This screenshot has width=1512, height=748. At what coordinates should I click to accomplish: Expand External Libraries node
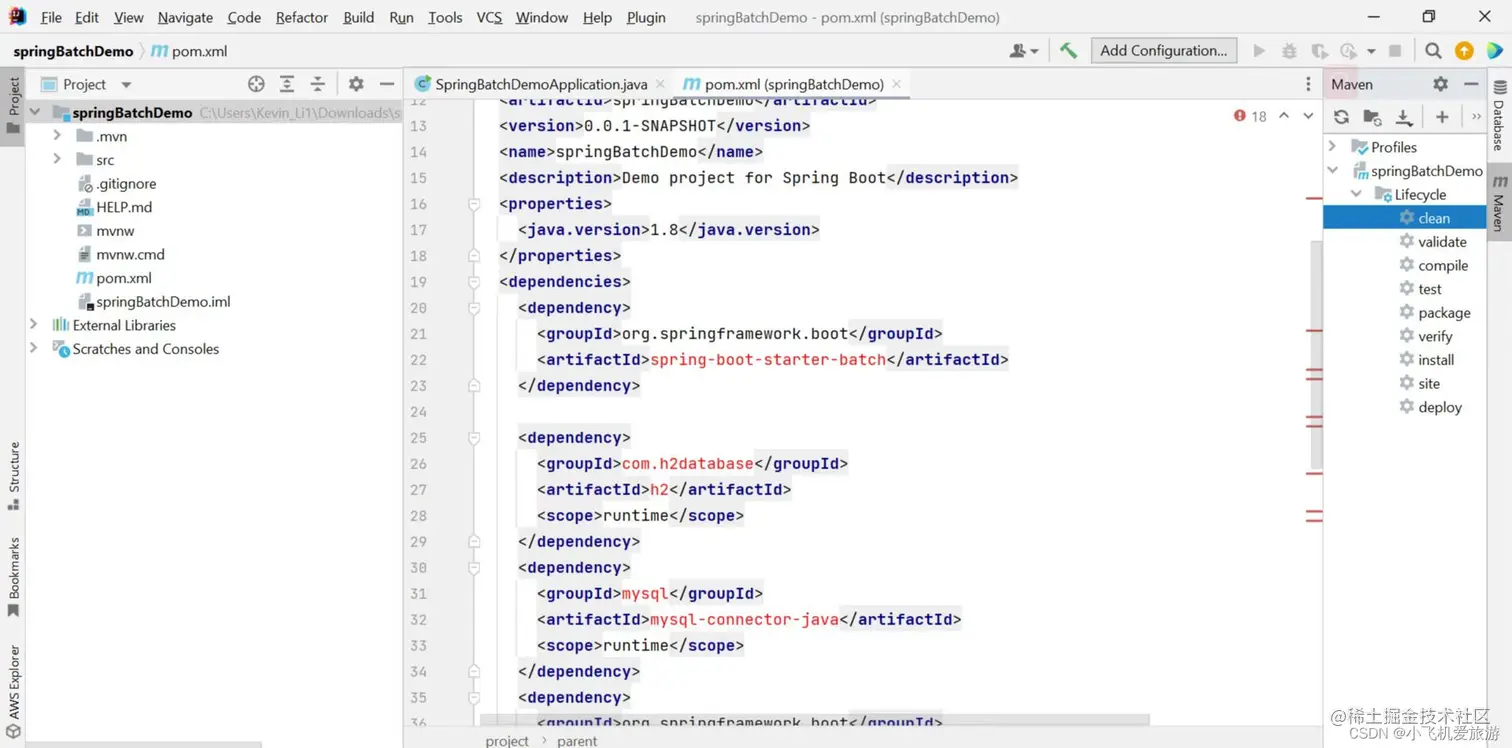[x=34, y=324]
